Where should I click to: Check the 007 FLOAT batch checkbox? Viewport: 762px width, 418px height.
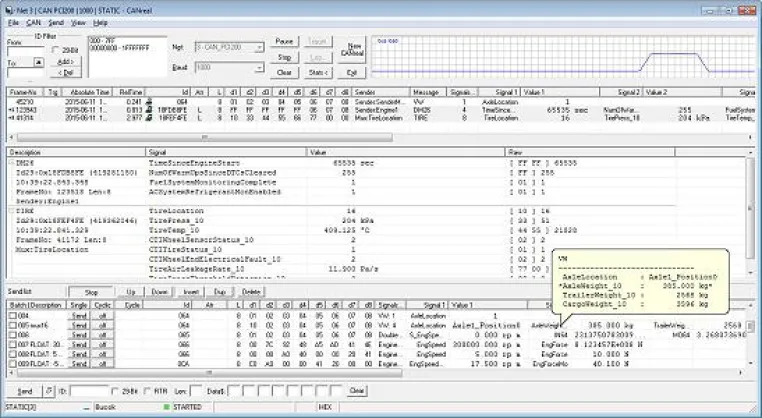(13, 345)
